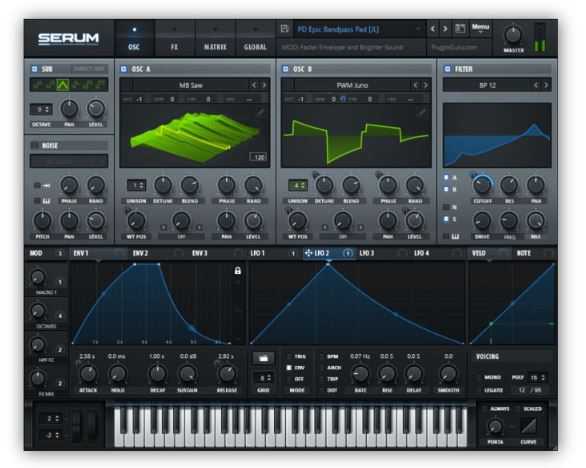This screenshot has height=468, width=586.
Task: Click the OSC B warp next arrow
Action: [361, 227]
